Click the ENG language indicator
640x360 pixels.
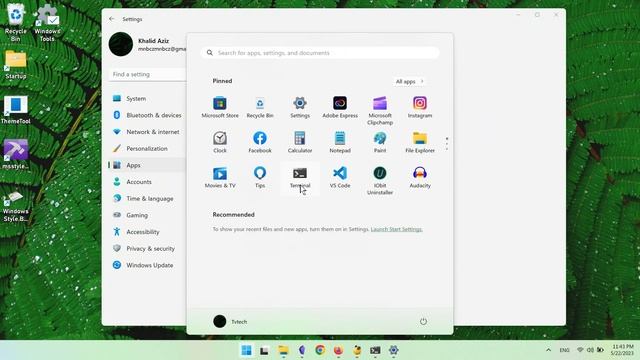point(564,350)
